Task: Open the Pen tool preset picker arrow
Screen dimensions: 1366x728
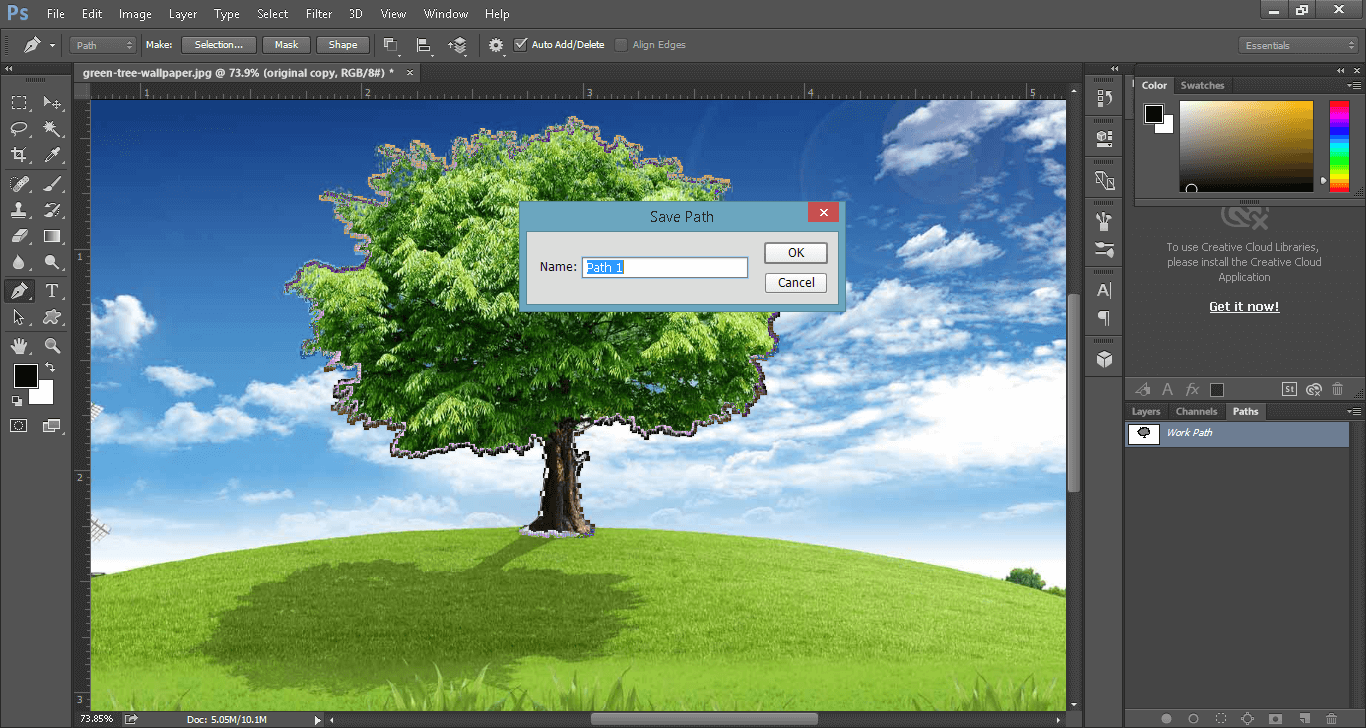Action: tap(52, 46)
